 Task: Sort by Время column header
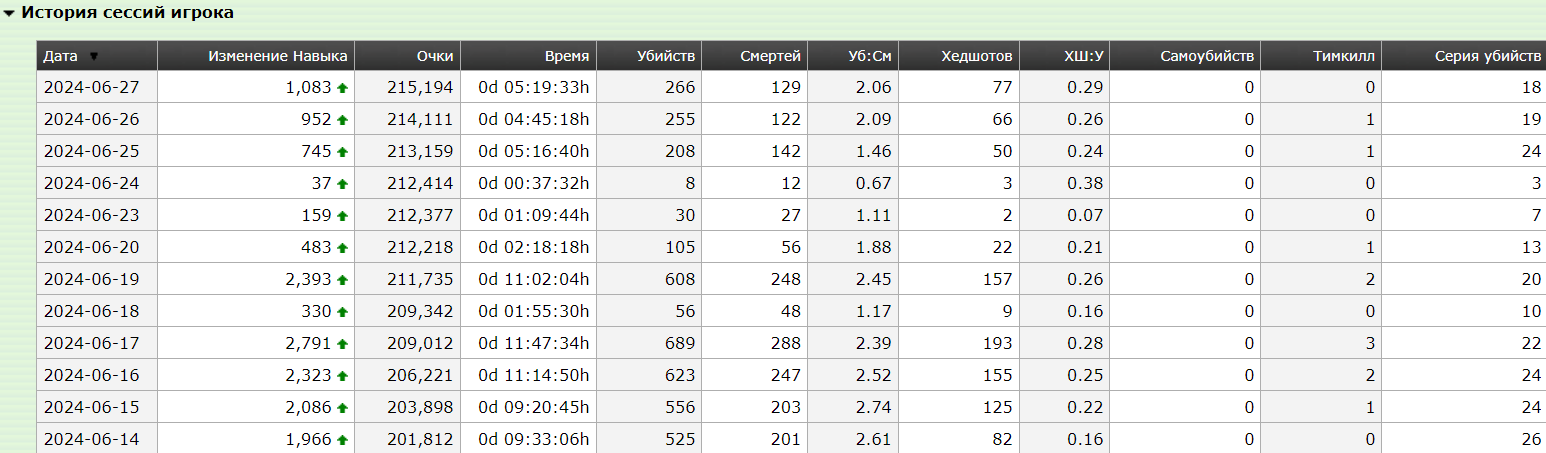coord(567,56)
